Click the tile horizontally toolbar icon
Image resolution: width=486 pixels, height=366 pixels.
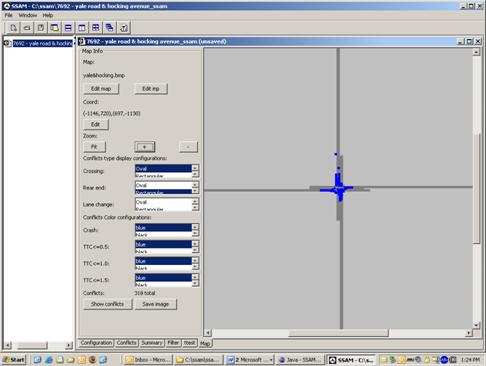tap(68, 28)
